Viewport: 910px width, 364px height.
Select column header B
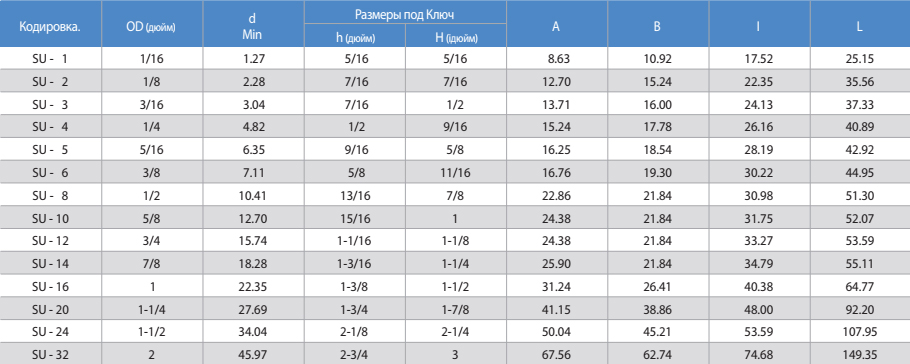coord(657,27)
